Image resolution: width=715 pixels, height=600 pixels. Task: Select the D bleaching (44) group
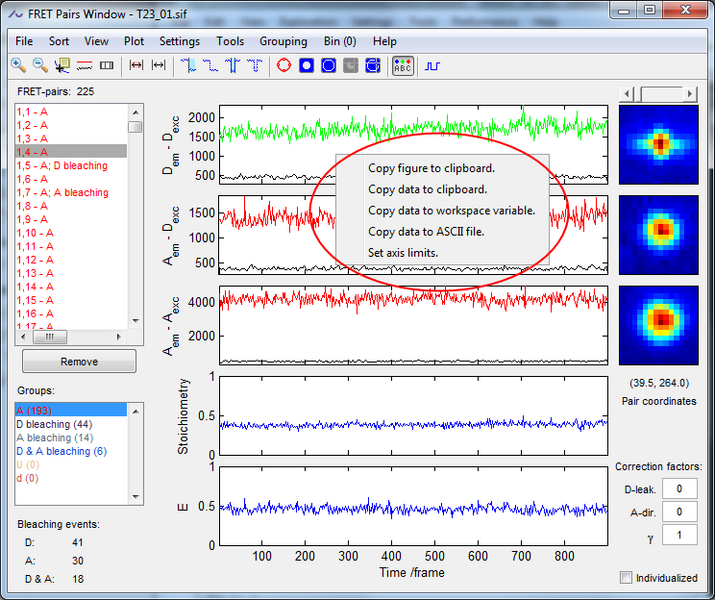[x=55, y=424]
